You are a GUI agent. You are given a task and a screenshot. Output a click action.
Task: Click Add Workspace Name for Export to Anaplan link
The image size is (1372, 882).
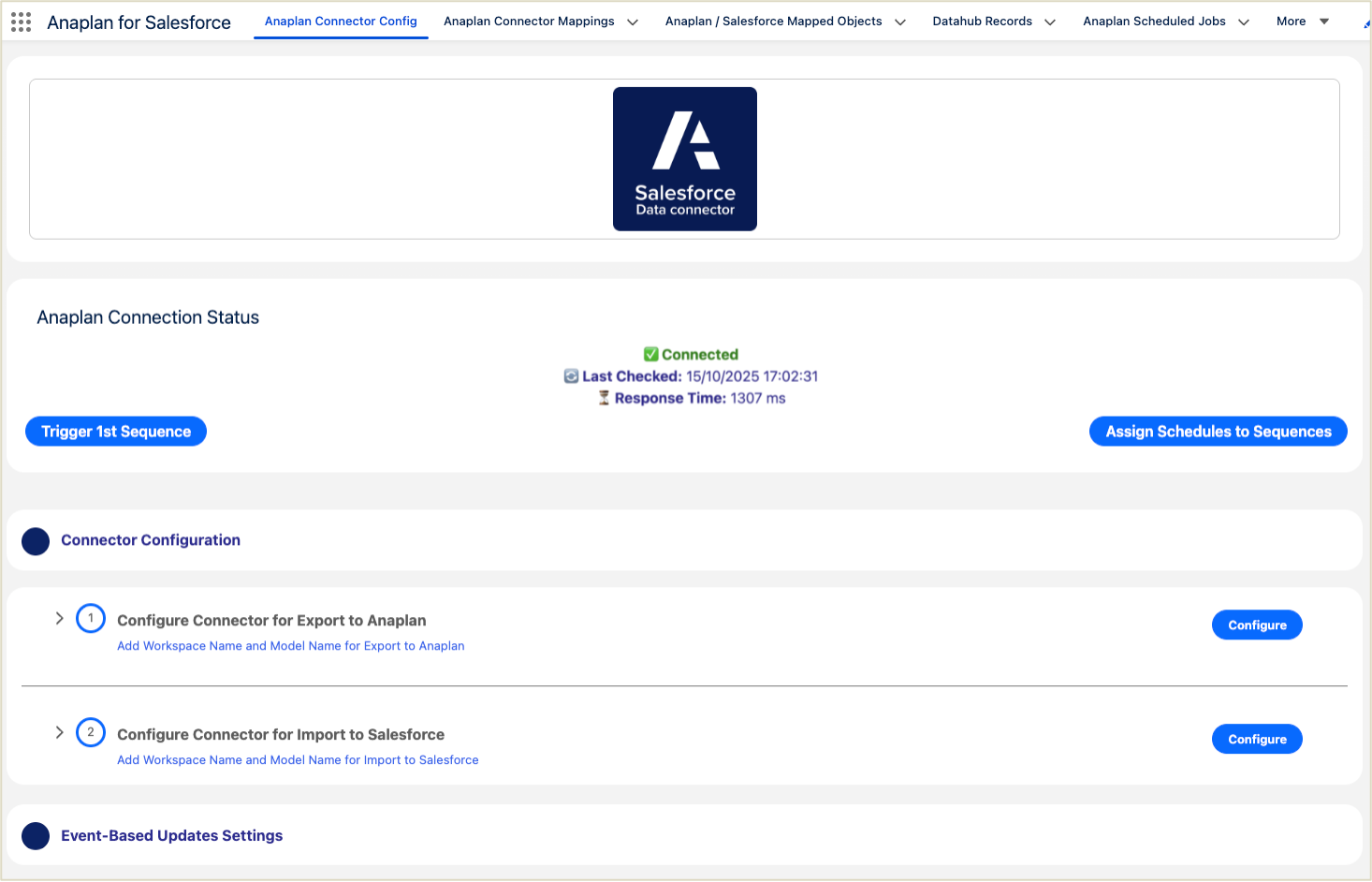(291, 646)
